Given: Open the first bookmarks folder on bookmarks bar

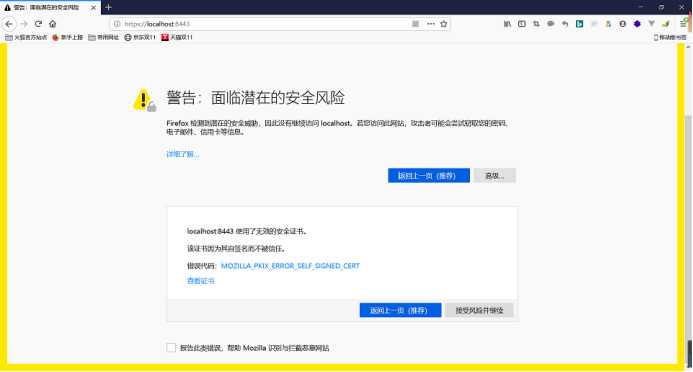Looking at the screenshot, I should pos(26,38).
